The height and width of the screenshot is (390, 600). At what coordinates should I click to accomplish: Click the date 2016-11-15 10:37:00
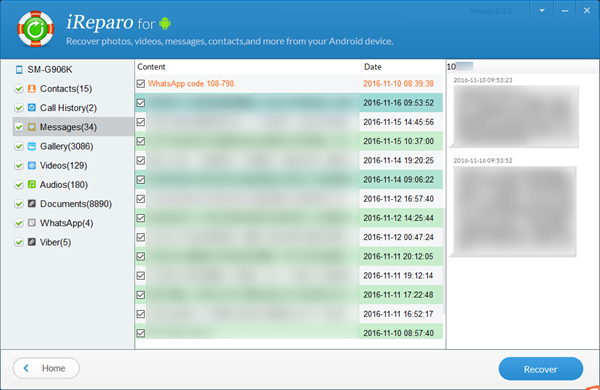(x=398, y=141)
